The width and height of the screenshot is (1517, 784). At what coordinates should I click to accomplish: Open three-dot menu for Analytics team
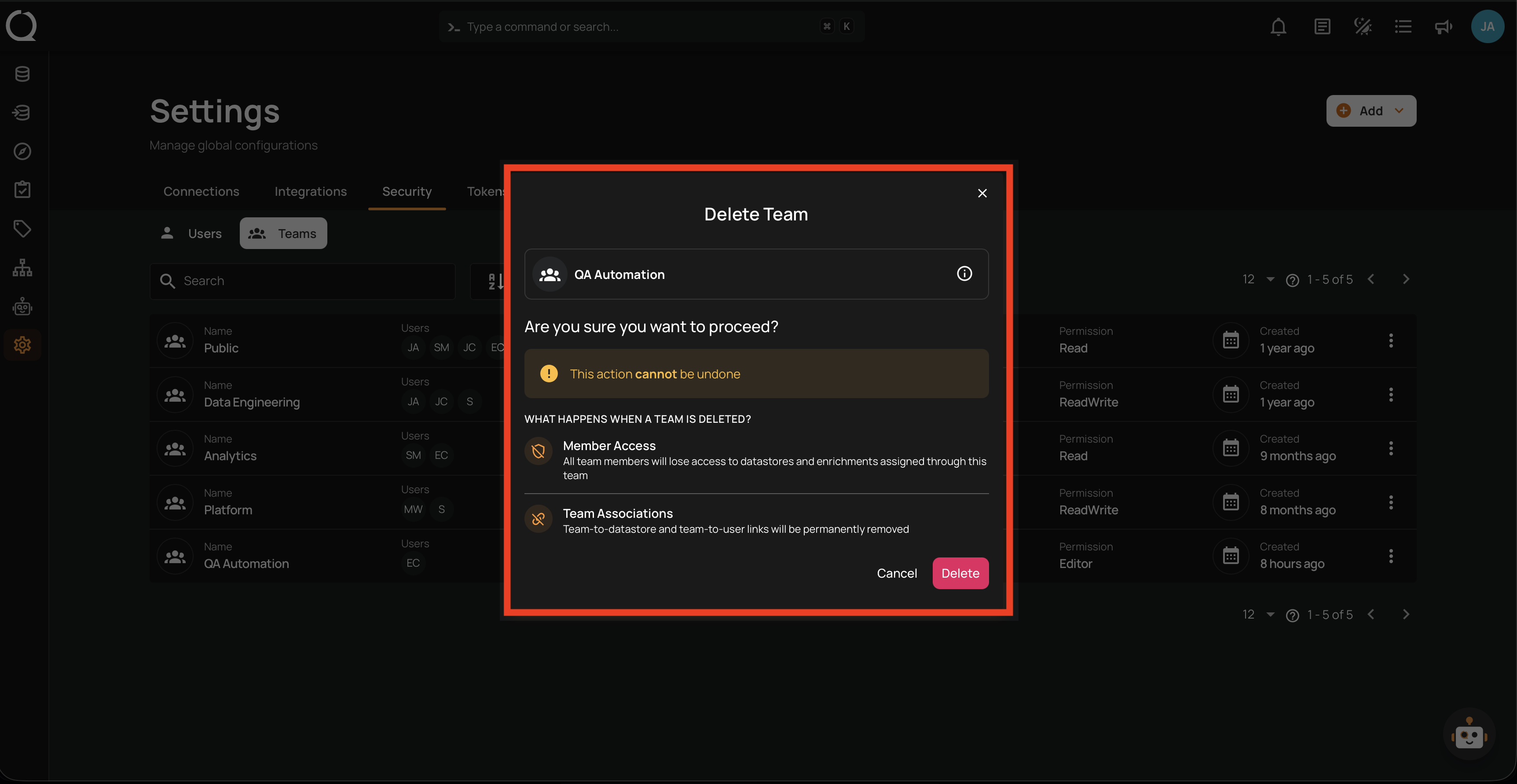(1391, 448)
